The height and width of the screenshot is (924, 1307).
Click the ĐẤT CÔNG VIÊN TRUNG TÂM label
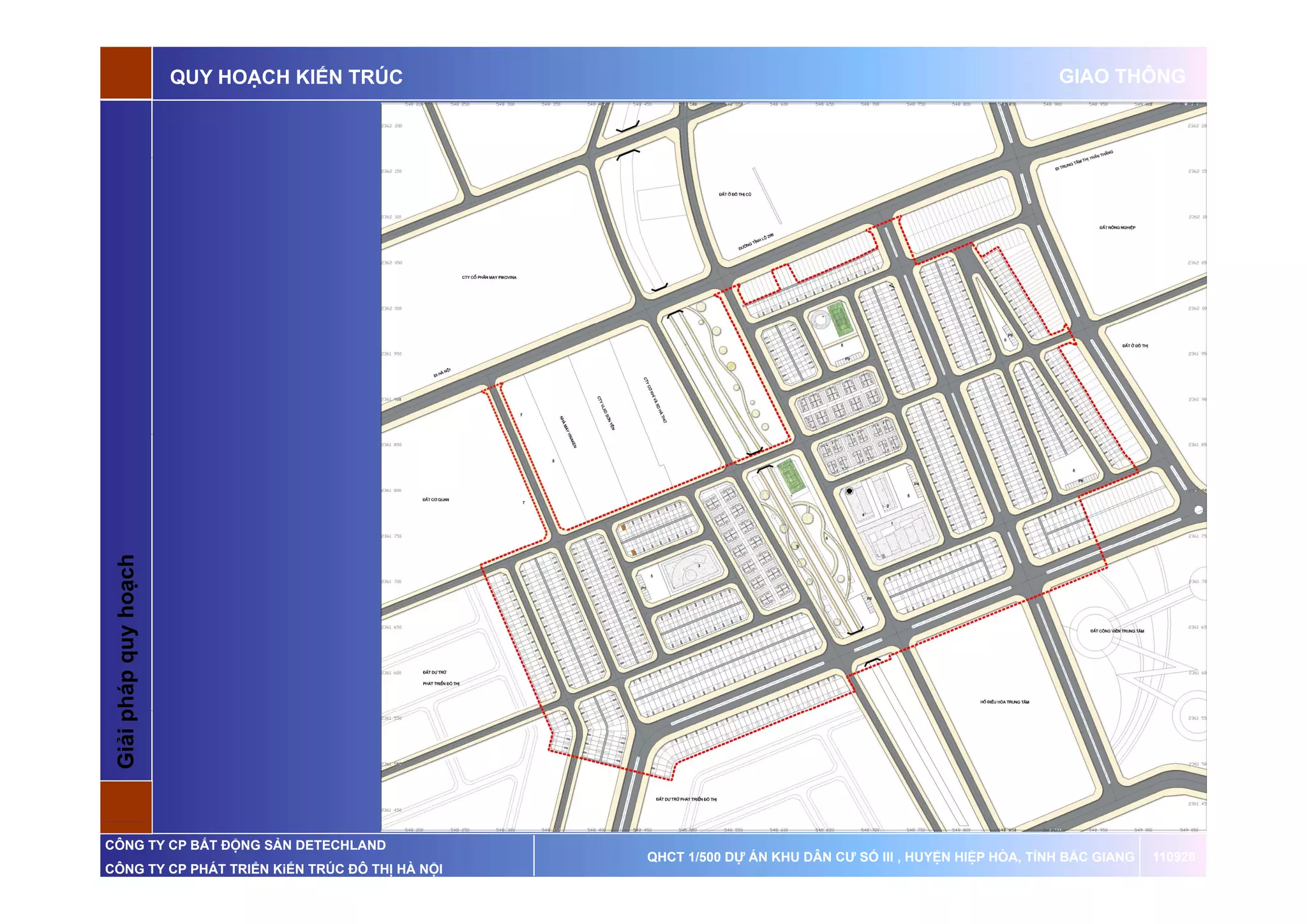point(1117,631)
